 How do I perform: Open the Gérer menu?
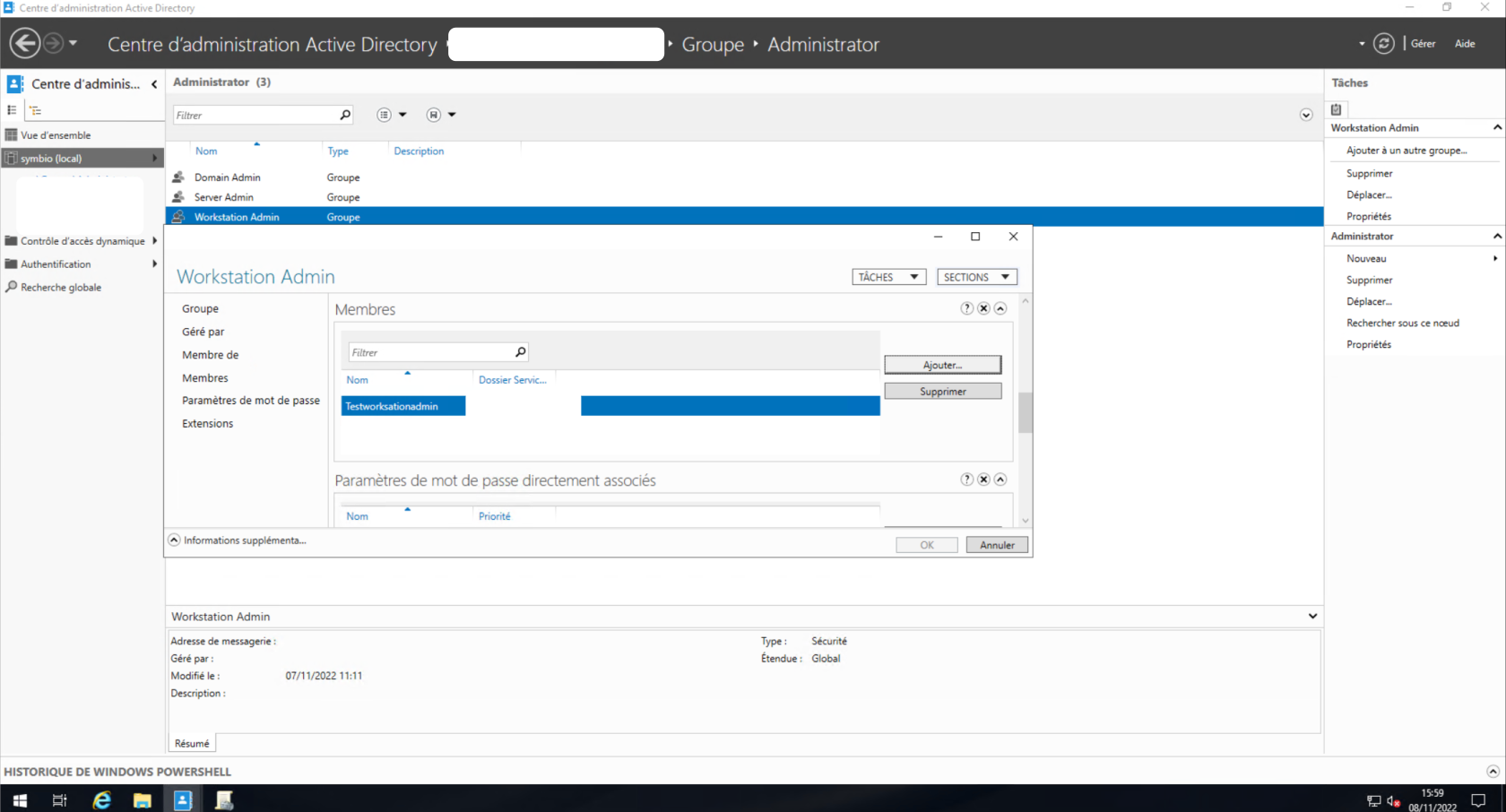pos(1423,43)
